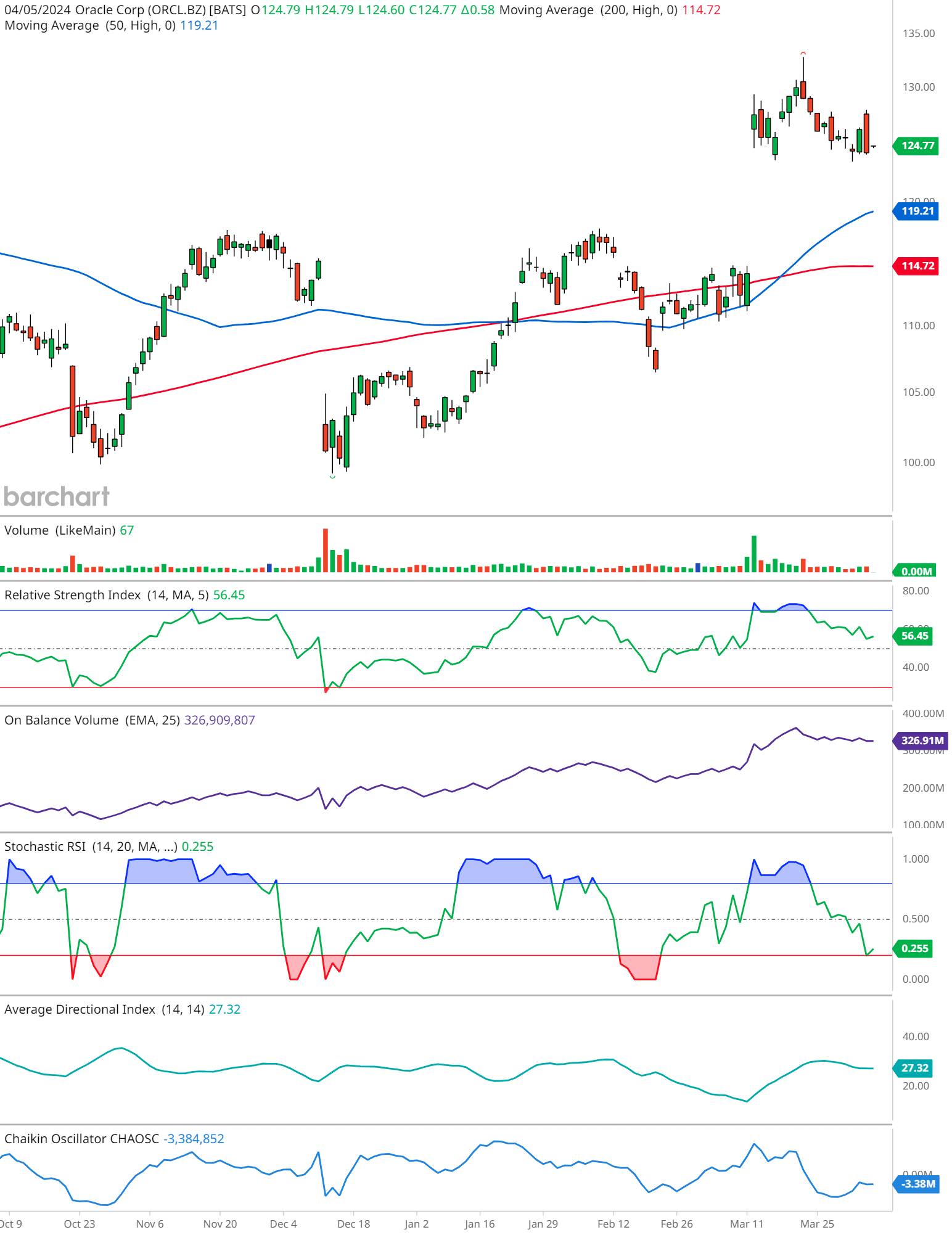Screen dimensions: 952x1235
Task: Select the Moving Average (200, High, 0) legend
Action: coord(610,10)
